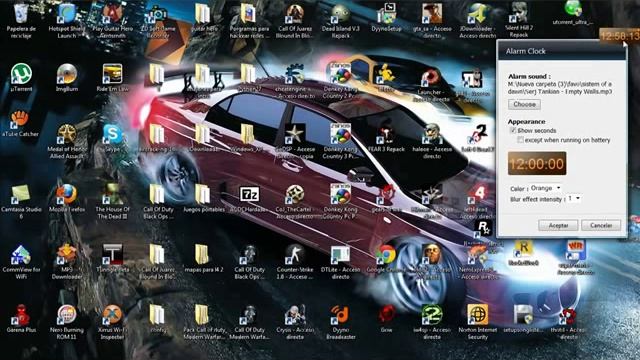Click the 12:00:00 clock preview
The height and width of the screenshot is (360, 640).
(x=537, y=164)
